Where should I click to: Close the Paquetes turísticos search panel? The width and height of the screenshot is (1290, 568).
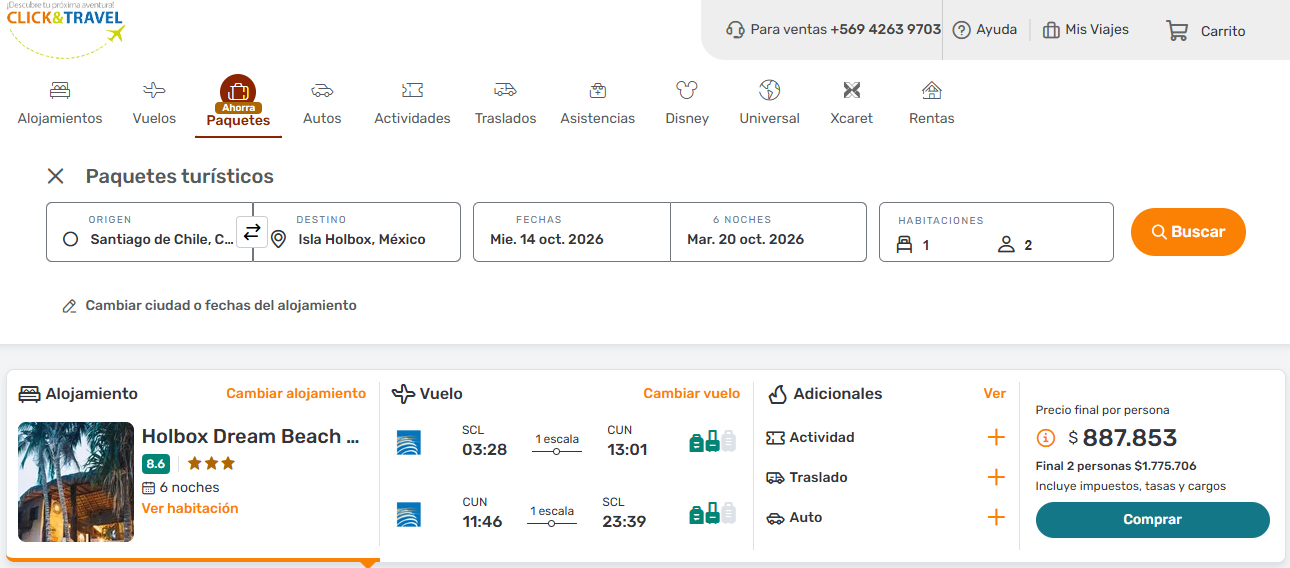[x=56, y=176]
